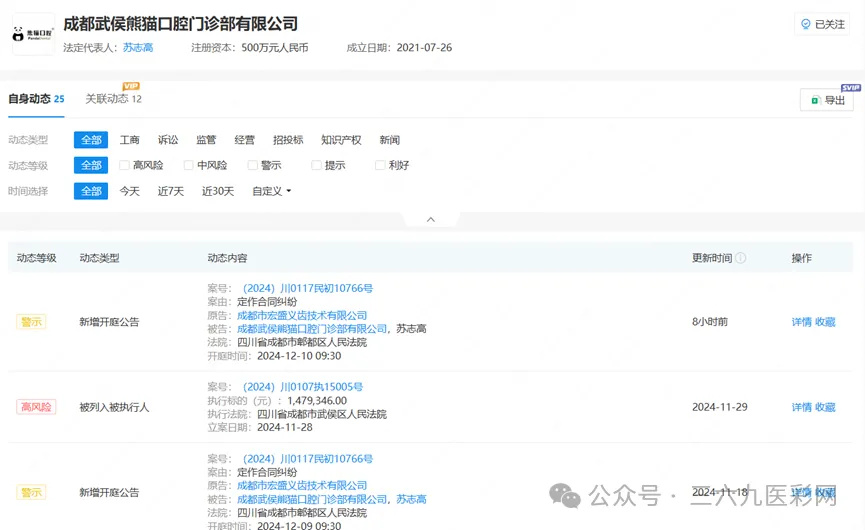Select 全部 in 动态类型 filter
The height and width of the screenshot is (530, 865).
pos(91,140)
